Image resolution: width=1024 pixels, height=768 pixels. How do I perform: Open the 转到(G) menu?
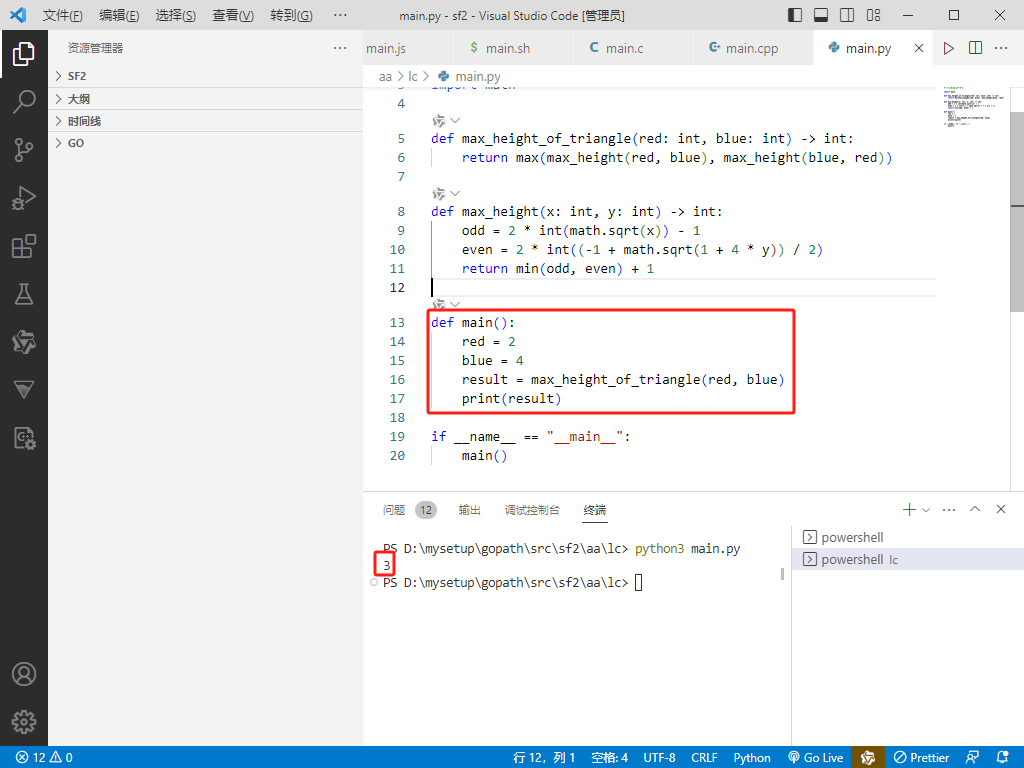(291, 15)
